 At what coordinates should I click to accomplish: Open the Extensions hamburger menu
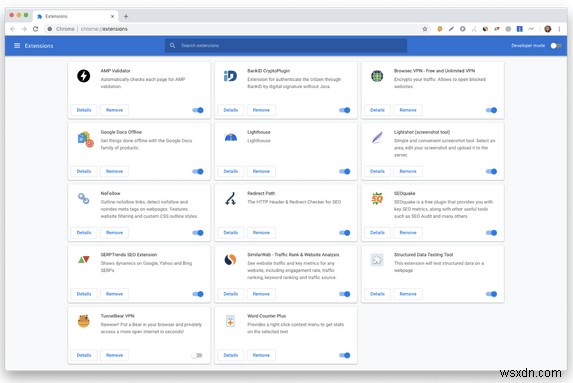pos(17,46)
